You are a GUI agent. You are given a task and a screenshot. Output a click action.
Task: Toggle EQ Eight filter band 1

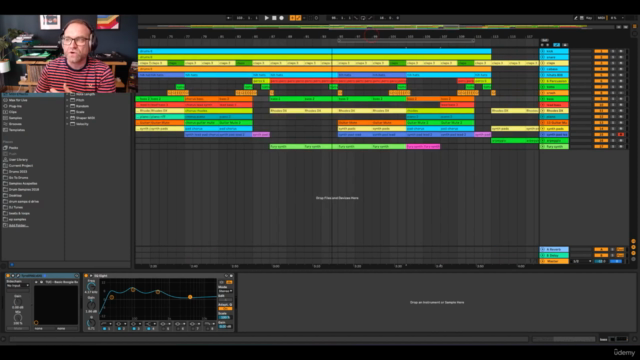click(x=104, y=329)
